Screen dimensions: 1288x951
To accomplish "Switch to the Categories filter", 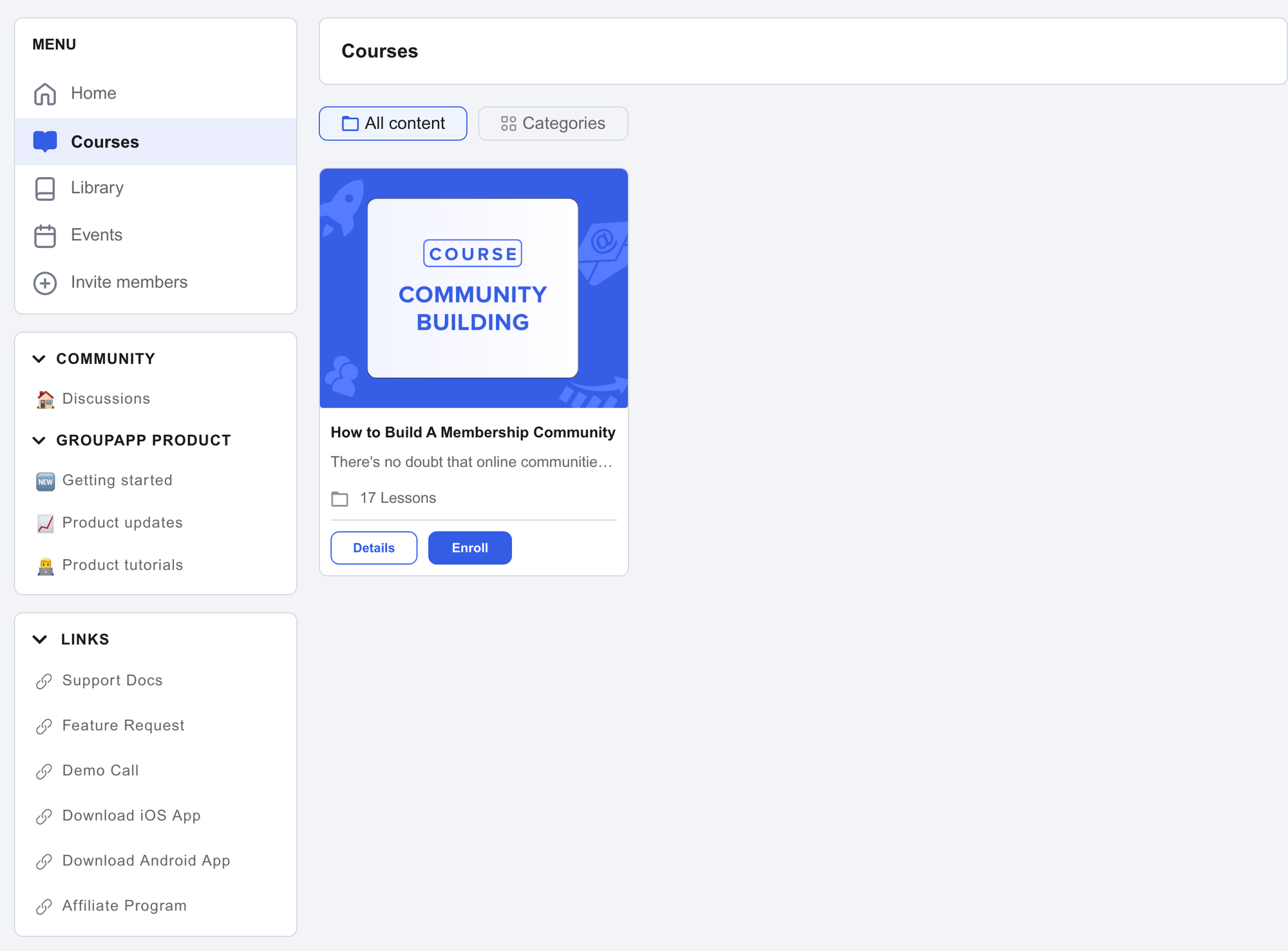I will coord(553,123).
